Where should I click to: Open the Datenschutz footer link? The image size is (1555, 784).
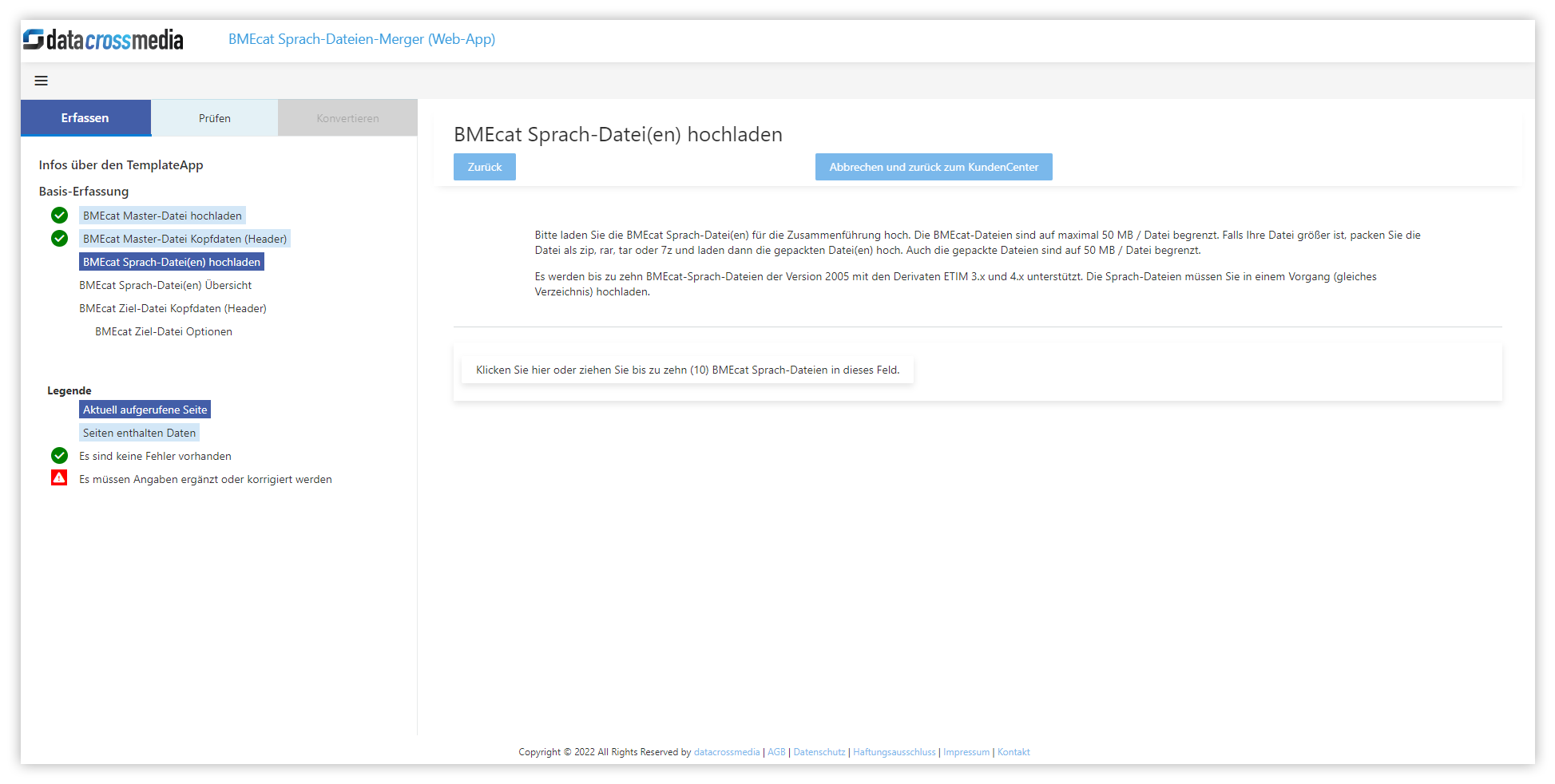(x=819, y=752)
